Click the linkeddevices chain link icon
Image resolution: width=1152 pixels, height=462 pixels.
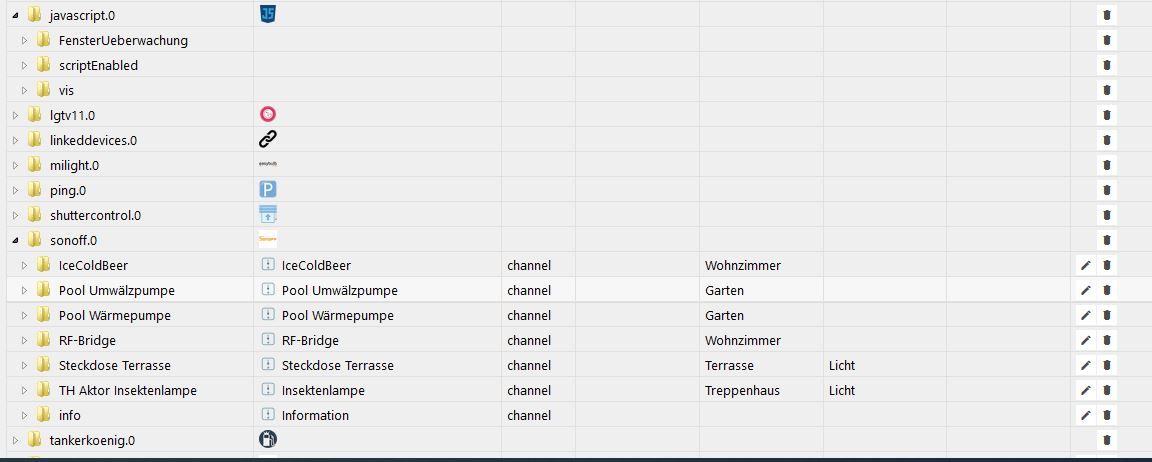coord(267,140)
